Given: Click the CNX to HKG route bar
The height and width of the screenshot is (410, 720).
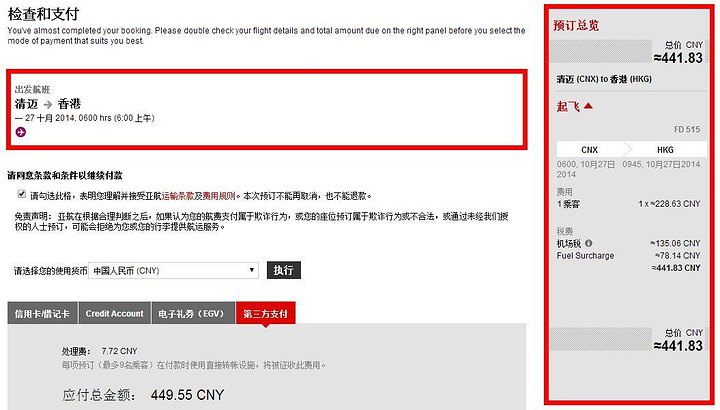Looking at the screenshot, I should coord(631,150).
